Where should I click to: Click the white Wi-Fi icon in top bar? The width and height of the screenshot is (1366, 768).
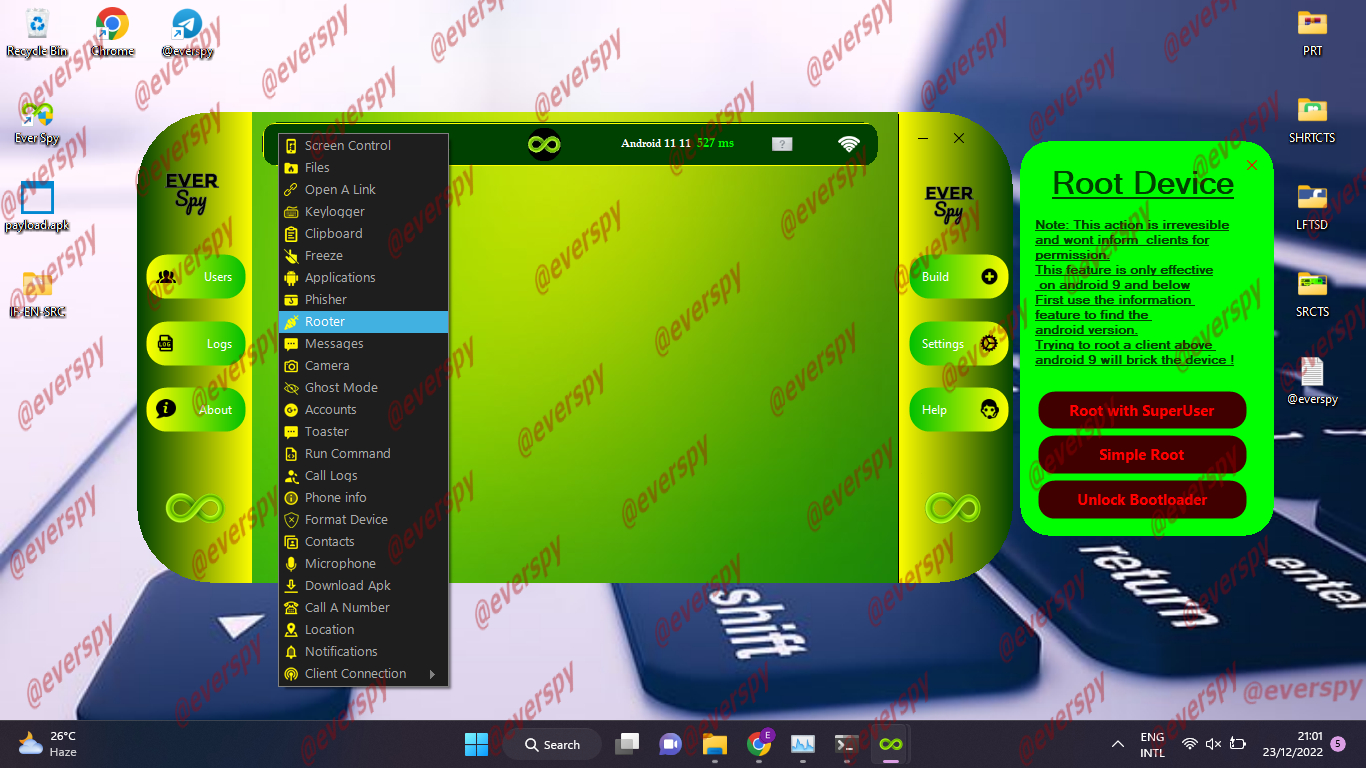point(849,144)
